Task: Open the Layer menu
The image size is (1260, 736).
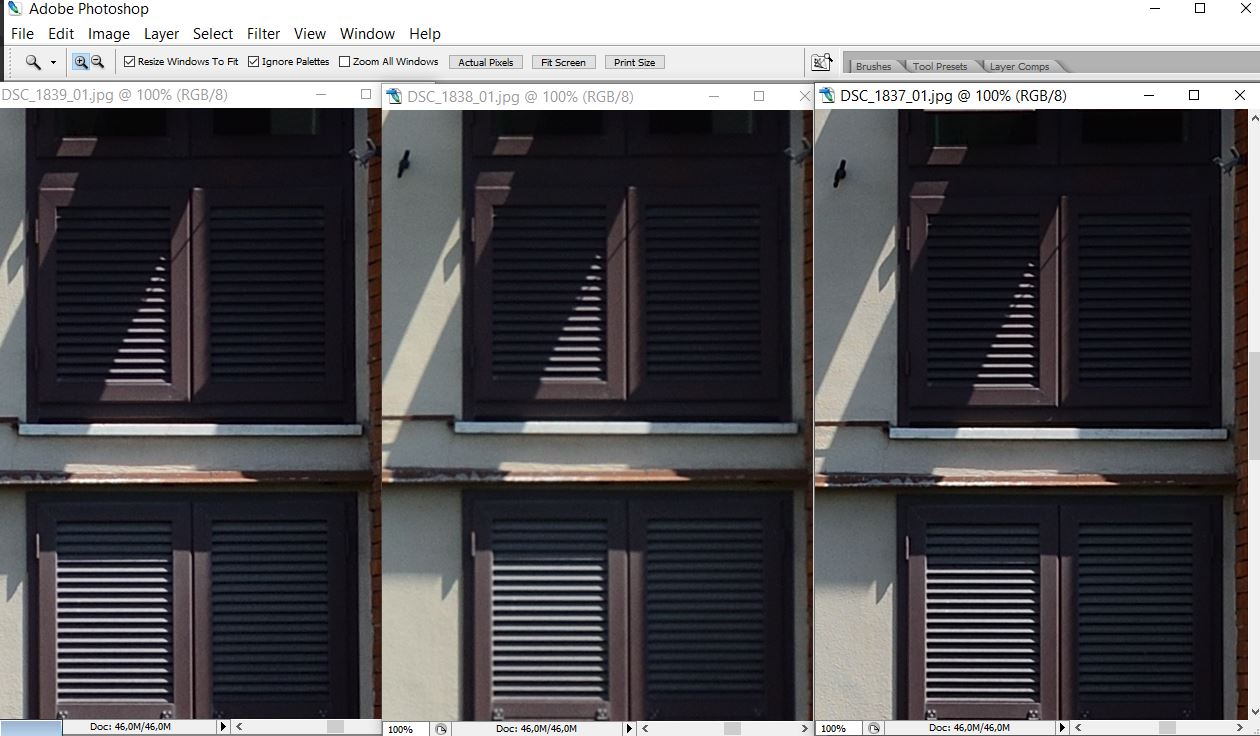Action: [161, 33]
